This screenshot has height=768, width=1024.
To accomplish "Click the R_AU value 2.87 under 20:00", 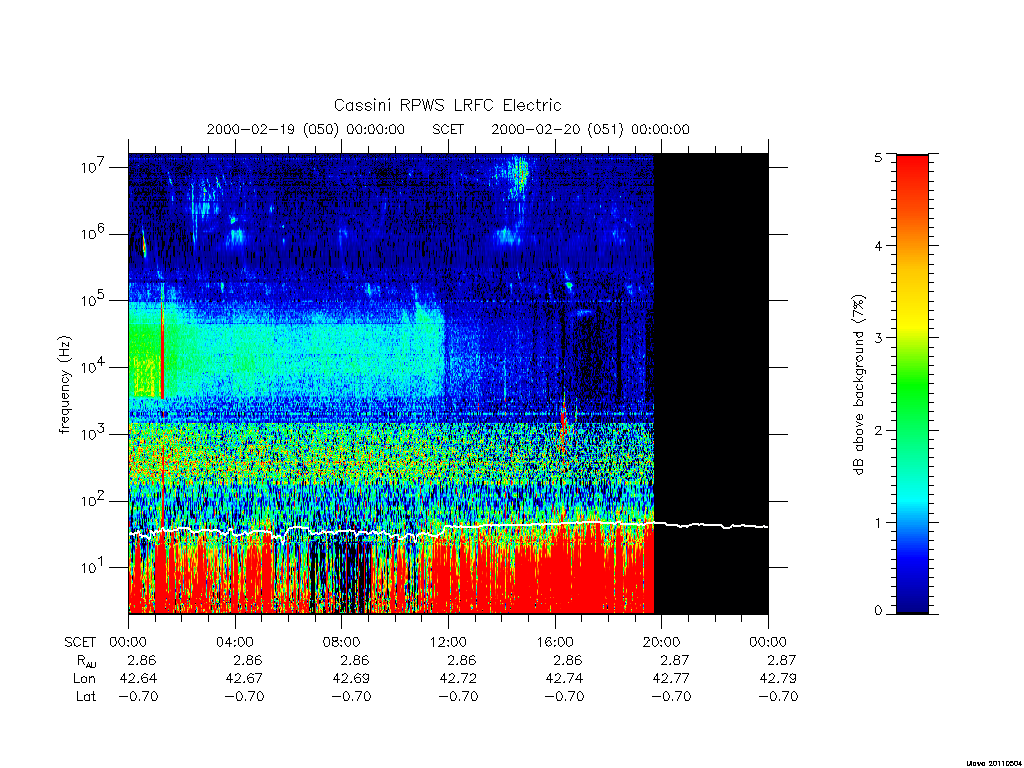I will tap(674, 660).
